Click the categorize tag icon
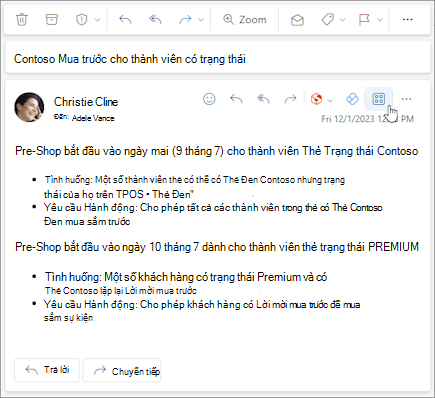 coord(327,20)
